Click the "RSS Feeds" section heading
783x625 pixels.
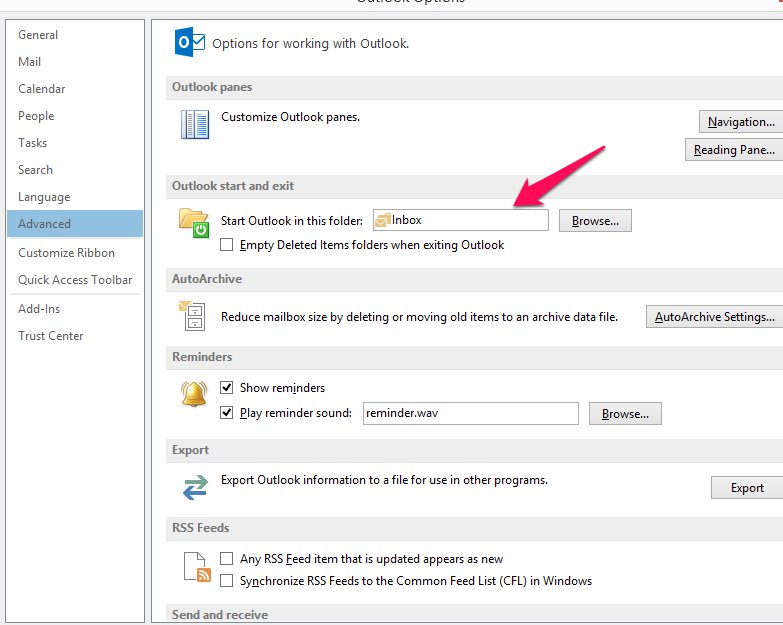[x=200, y=528]
